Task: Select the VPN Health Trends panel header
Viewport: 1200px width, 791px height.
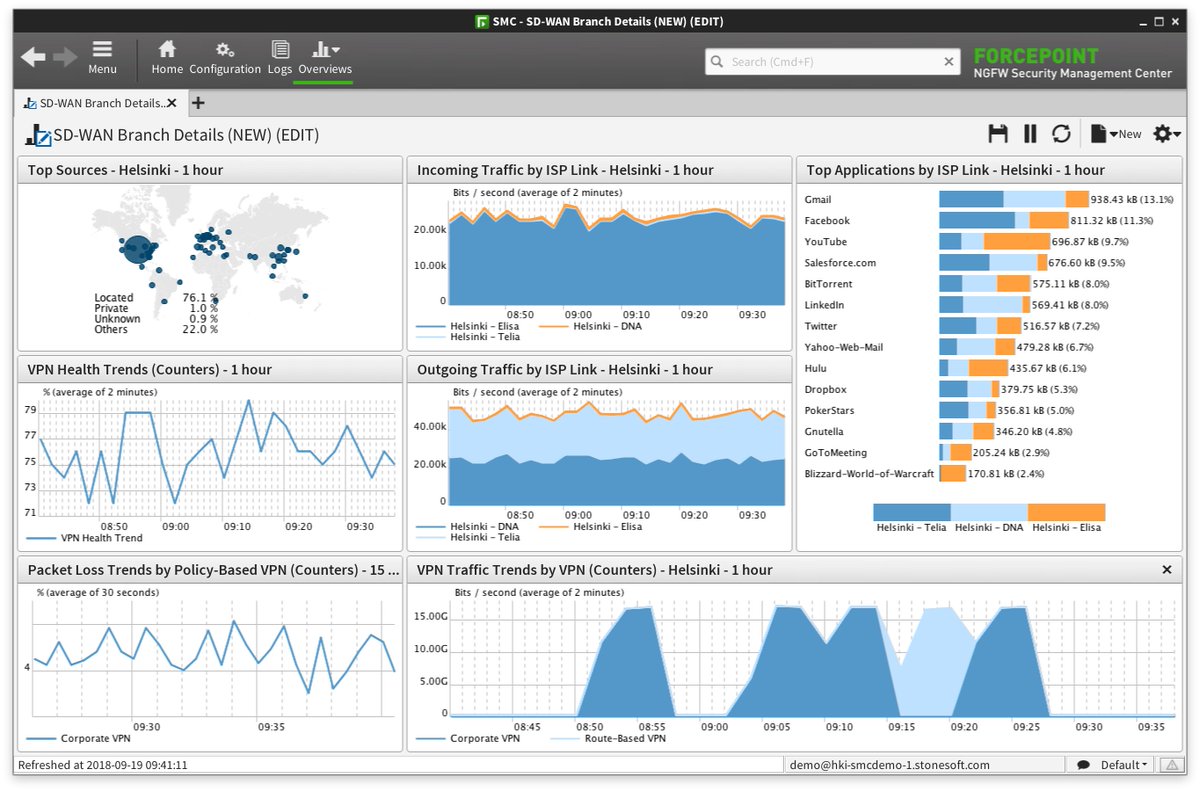Action: click(x=210, y=370)
